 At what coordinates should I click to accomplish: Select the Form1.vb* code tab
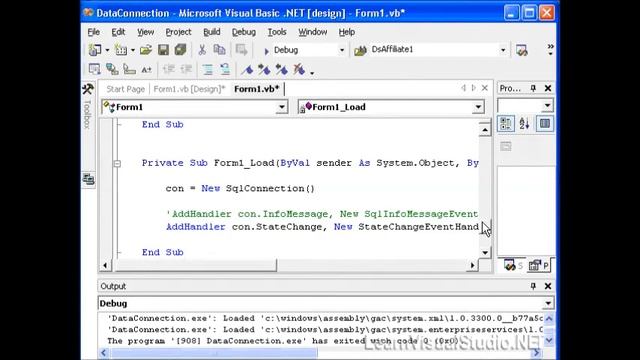click(x=257, y=89)
